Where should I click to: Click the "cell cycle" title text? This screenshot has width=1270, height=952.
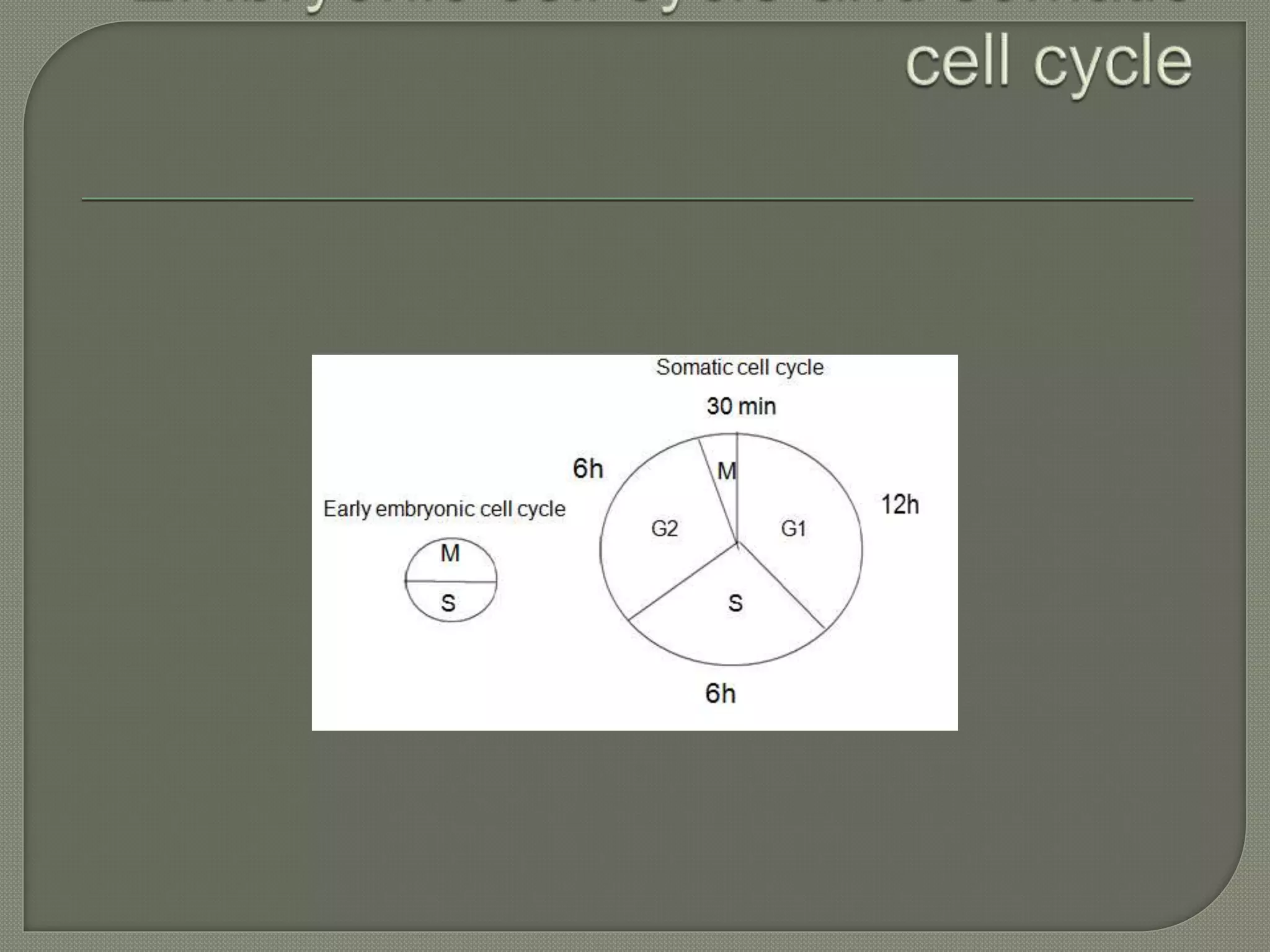1048,62
